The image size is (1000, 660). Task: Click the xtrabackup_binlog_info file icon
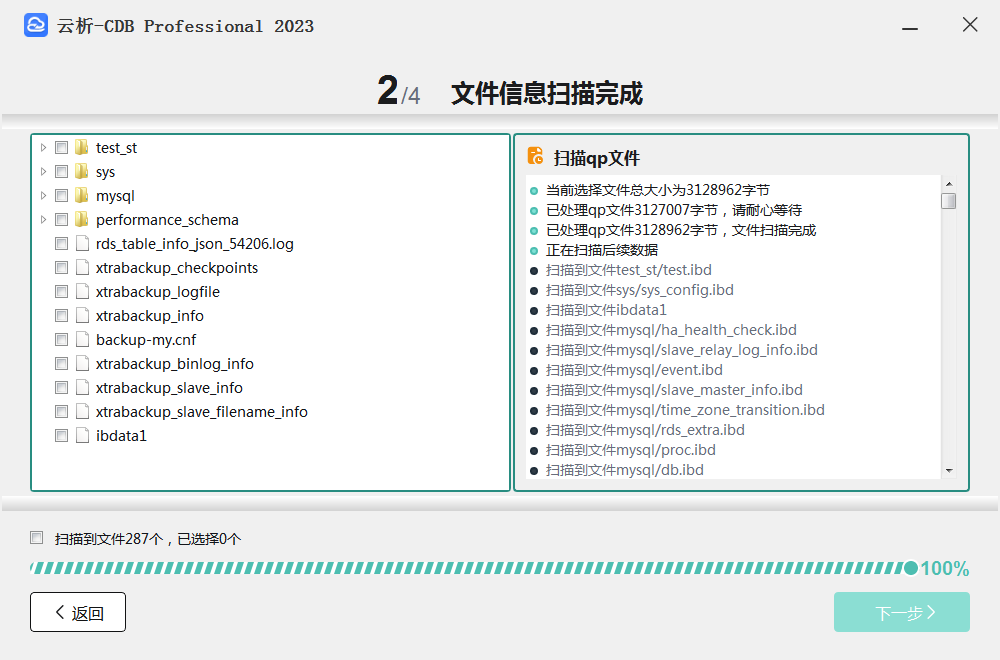(x=82, y=363)
